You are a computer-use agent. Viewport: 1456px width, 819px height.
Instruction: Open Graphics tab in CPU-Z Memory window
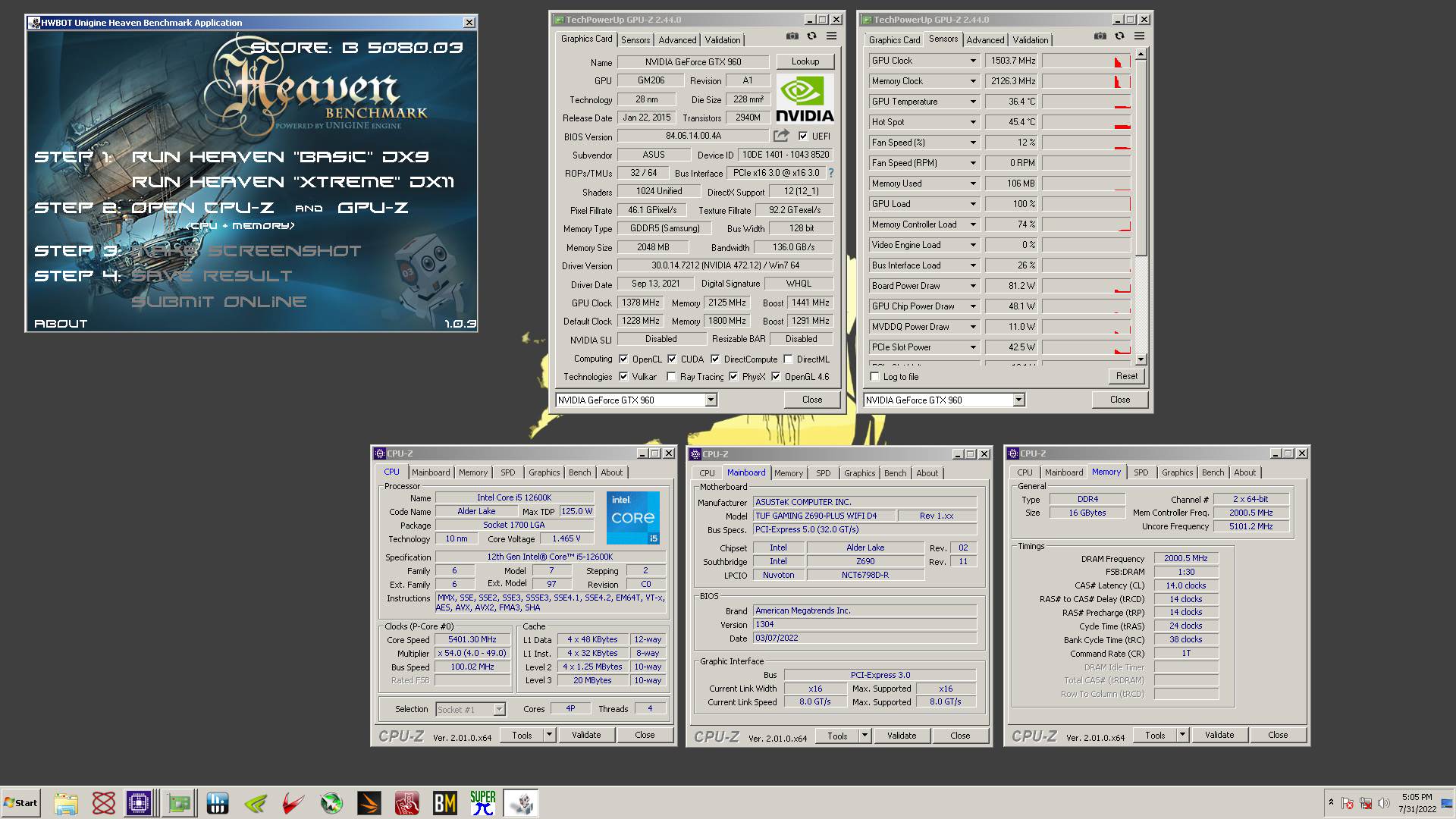(x=1177, y=472)
